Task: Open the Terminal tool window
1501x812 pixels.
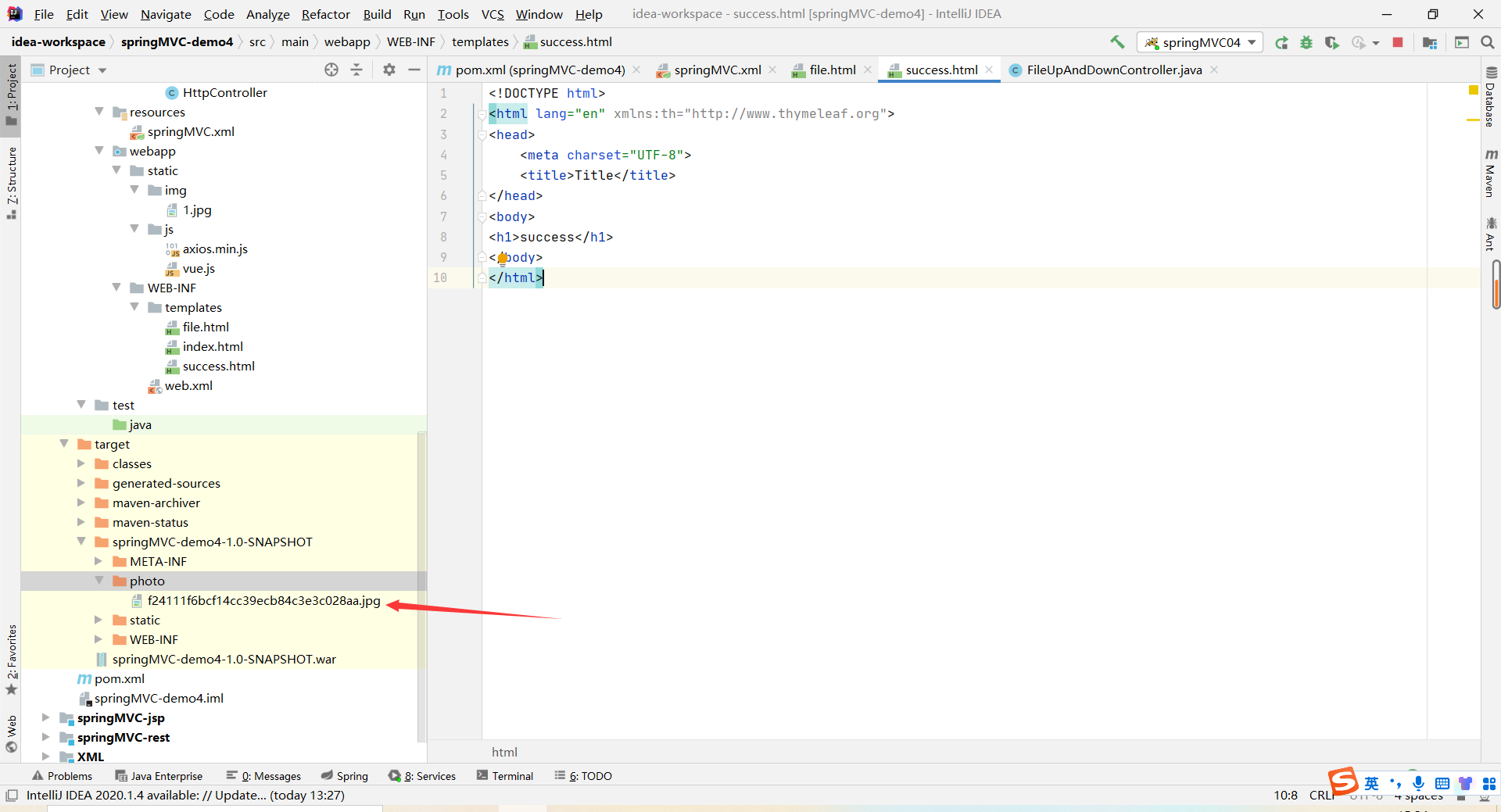Action: pos(505,776)
